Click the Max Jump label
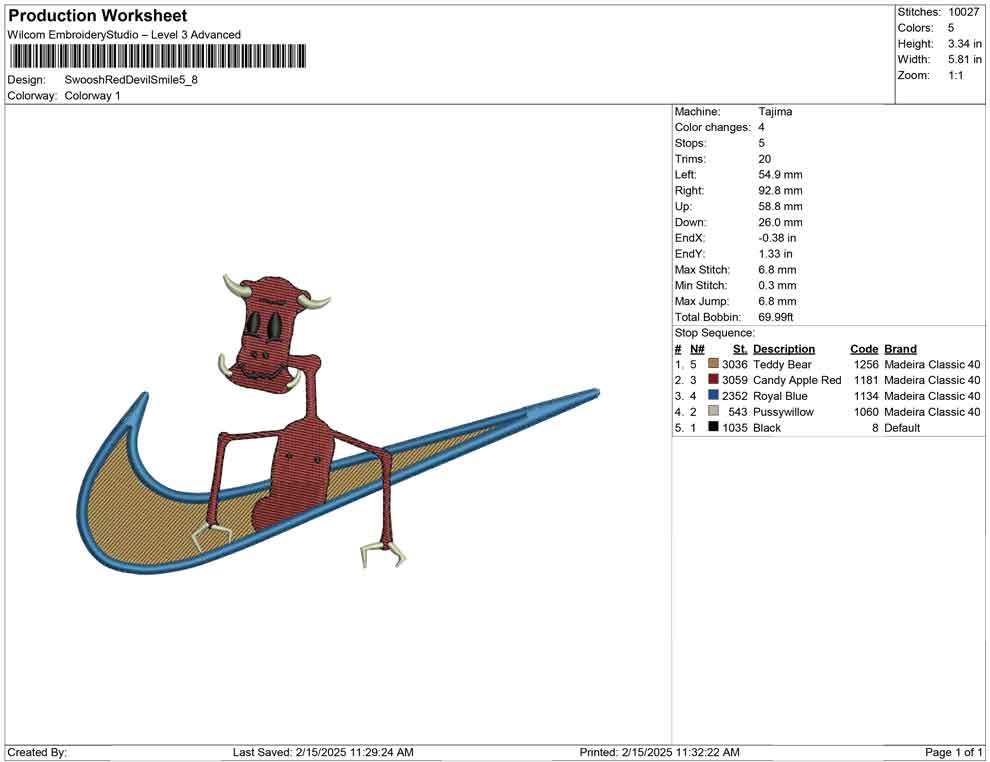Viewport: 990px width, 762px height. click(x=701, y=301)
